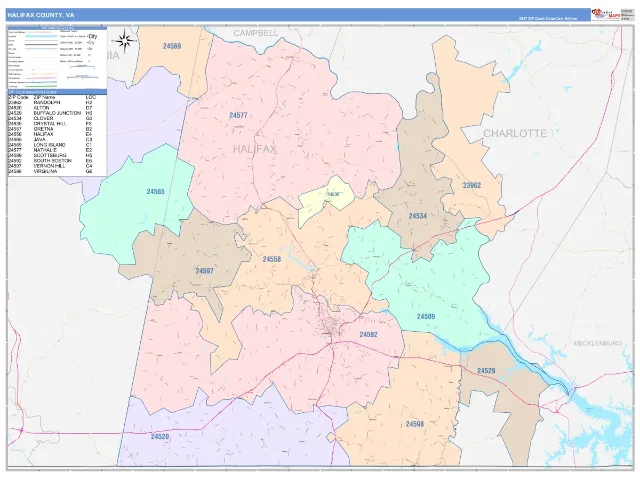The width and height of the screenshot is (640, 480).
Task: Click the 24529 ZIP label on map
Action: pos(486,371)
